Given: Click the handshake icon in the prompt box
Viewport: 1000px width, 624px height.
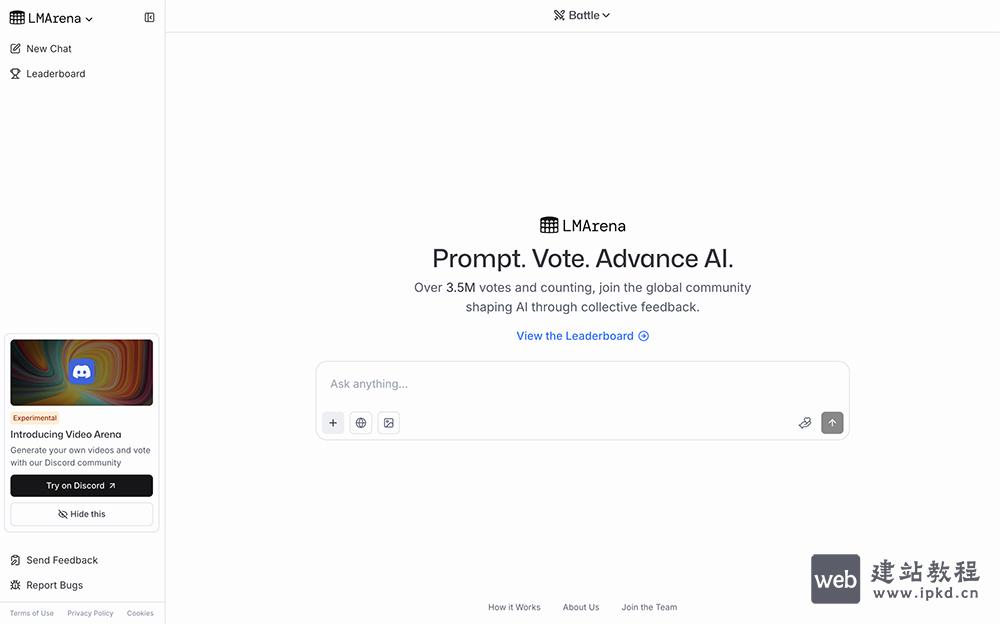Looking at the screenshot, I should tap(805, 423).
